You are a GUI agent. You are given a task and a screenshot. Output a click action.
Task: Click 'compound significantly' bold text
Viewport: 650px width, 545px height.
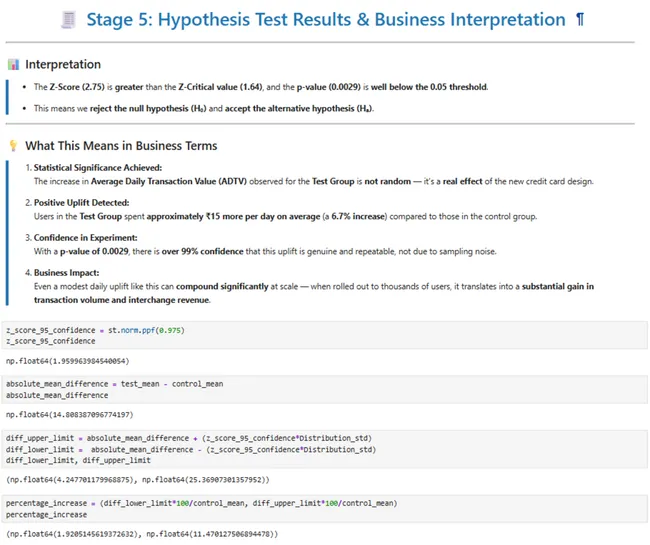[222, 286]
